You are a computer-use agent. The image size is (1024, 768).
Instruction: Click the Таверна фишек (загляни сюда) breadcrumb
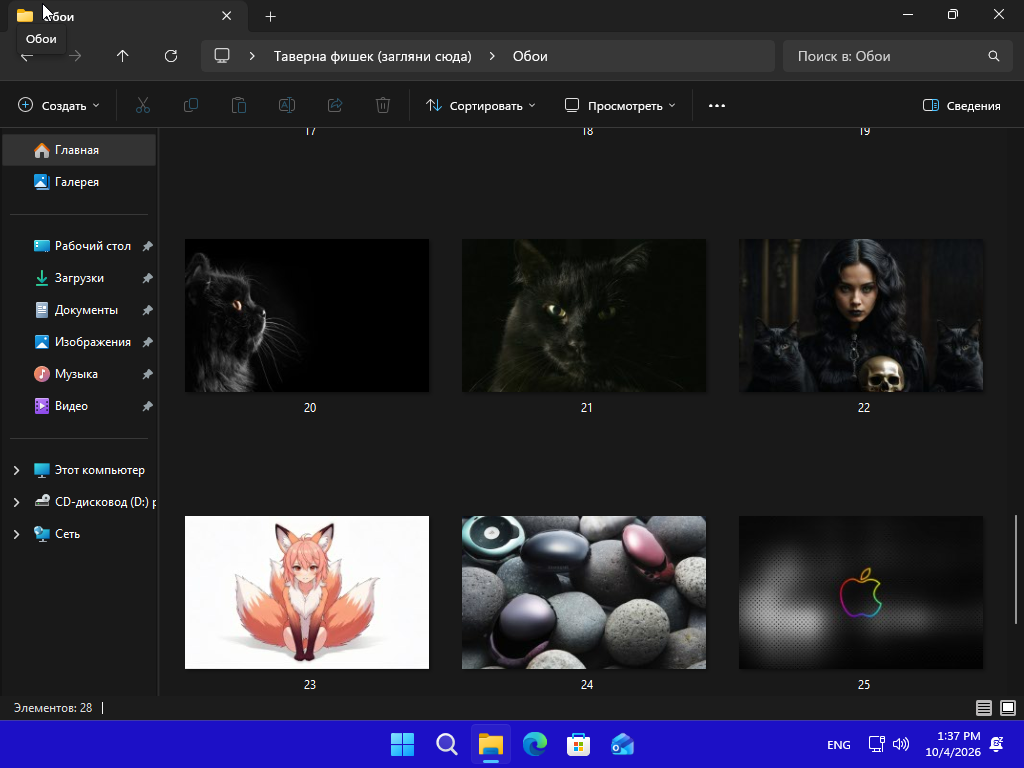pyautogui.click(x=372, y=56)
